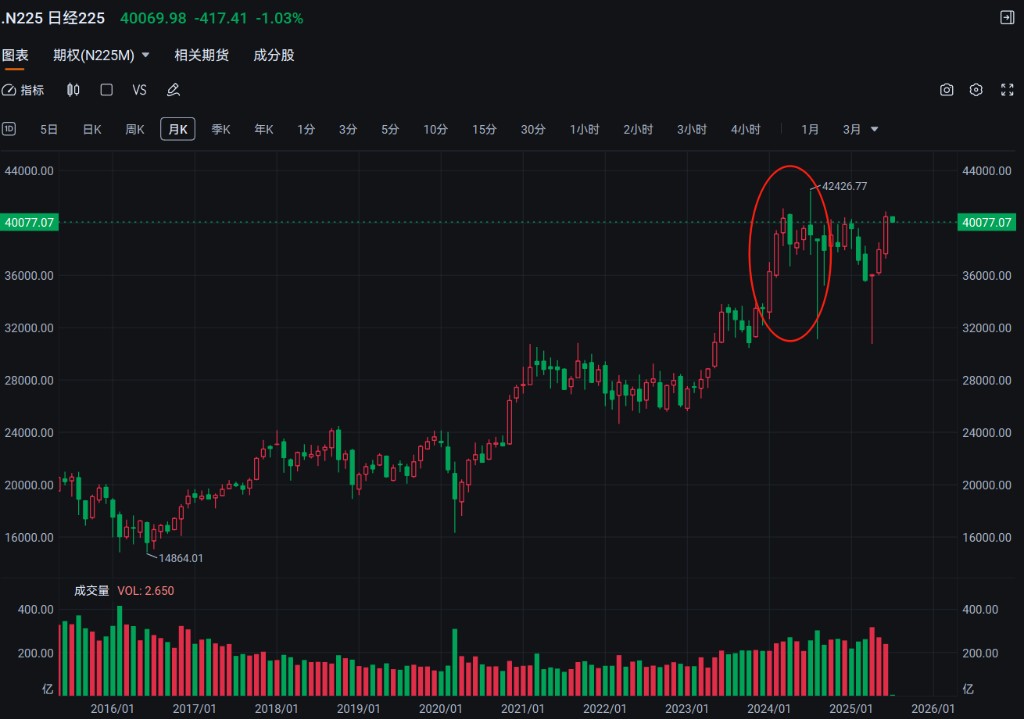This screenshot has width=1024, height=719.
Task: Click the square layout icon in toolbar
Action: (x=106, y=90)
